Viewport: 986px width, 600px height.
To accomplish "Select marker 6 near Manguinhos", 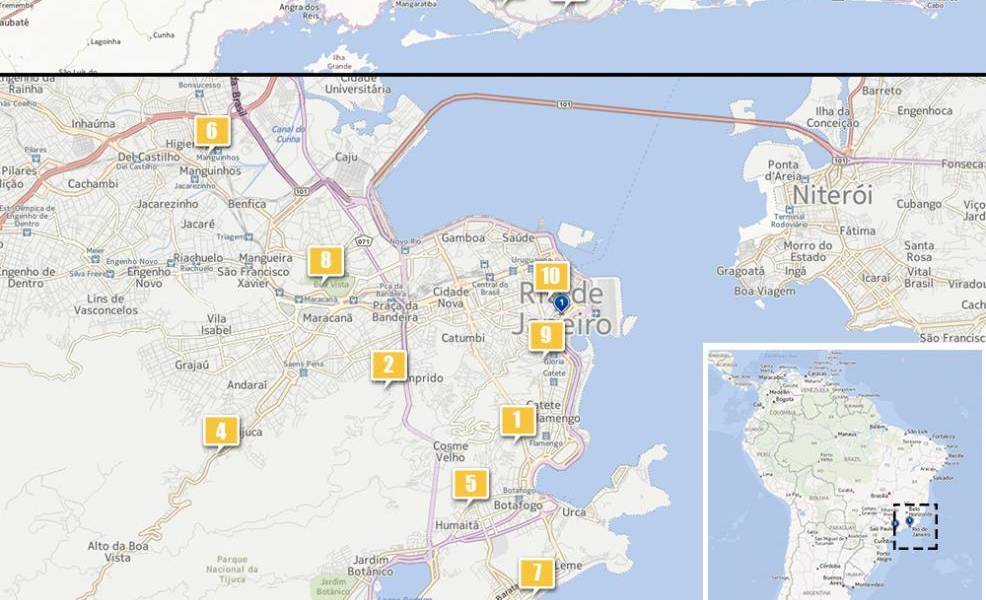I will click(x=211, y=131).
